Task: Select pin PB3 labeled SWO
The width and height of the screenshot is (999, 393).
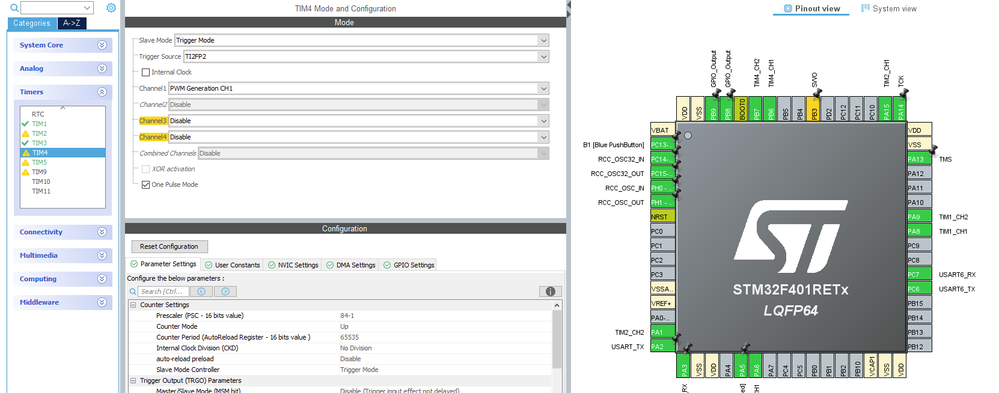Action: click(814, 110)
